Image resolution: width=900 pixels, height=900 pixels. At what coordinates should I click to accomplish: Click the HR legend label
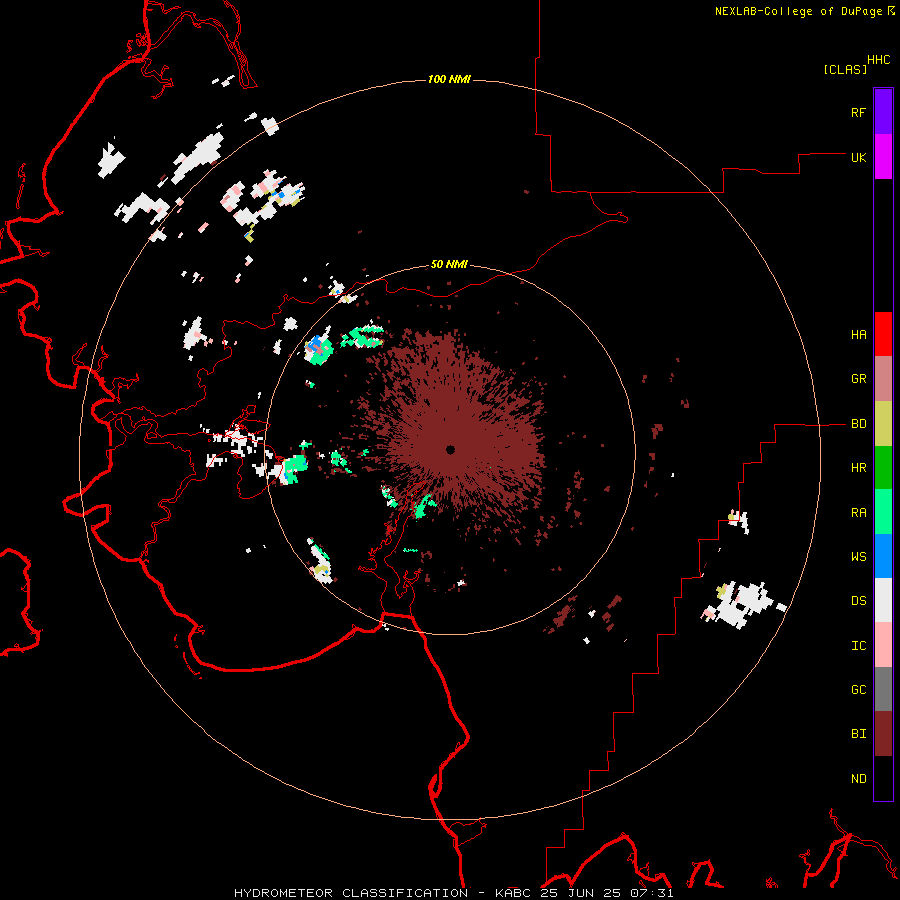click(x=859, y=468)
